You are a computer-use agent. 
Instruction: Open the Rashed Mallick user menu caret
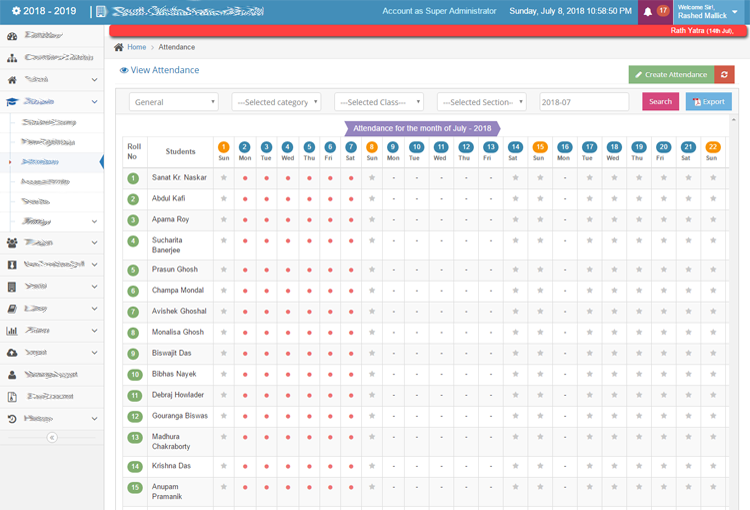735,12
